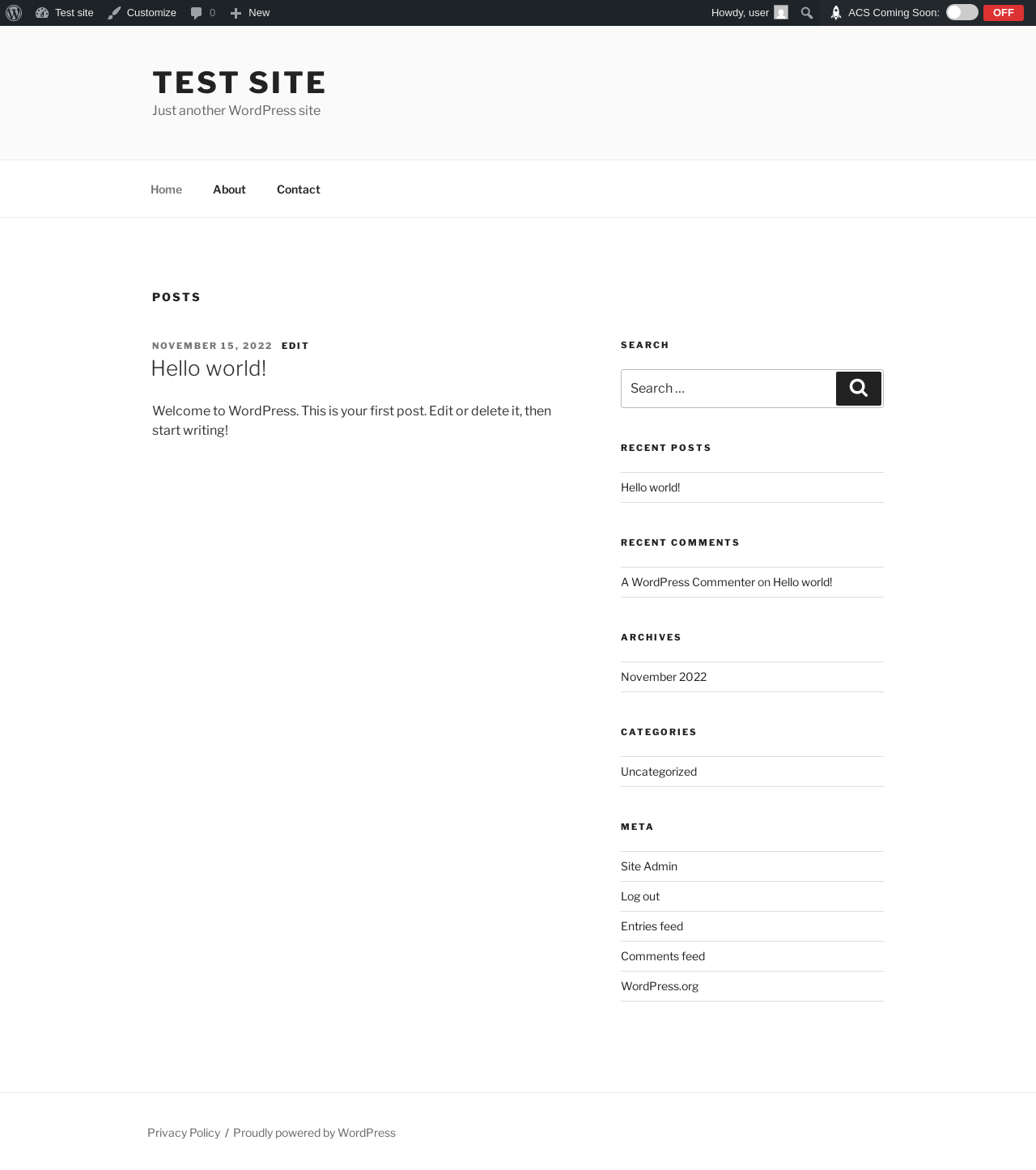This screenshot has height=1170, width=1036.
Task: Toggle the ACS Coming Soon switch
Action: 962,12
